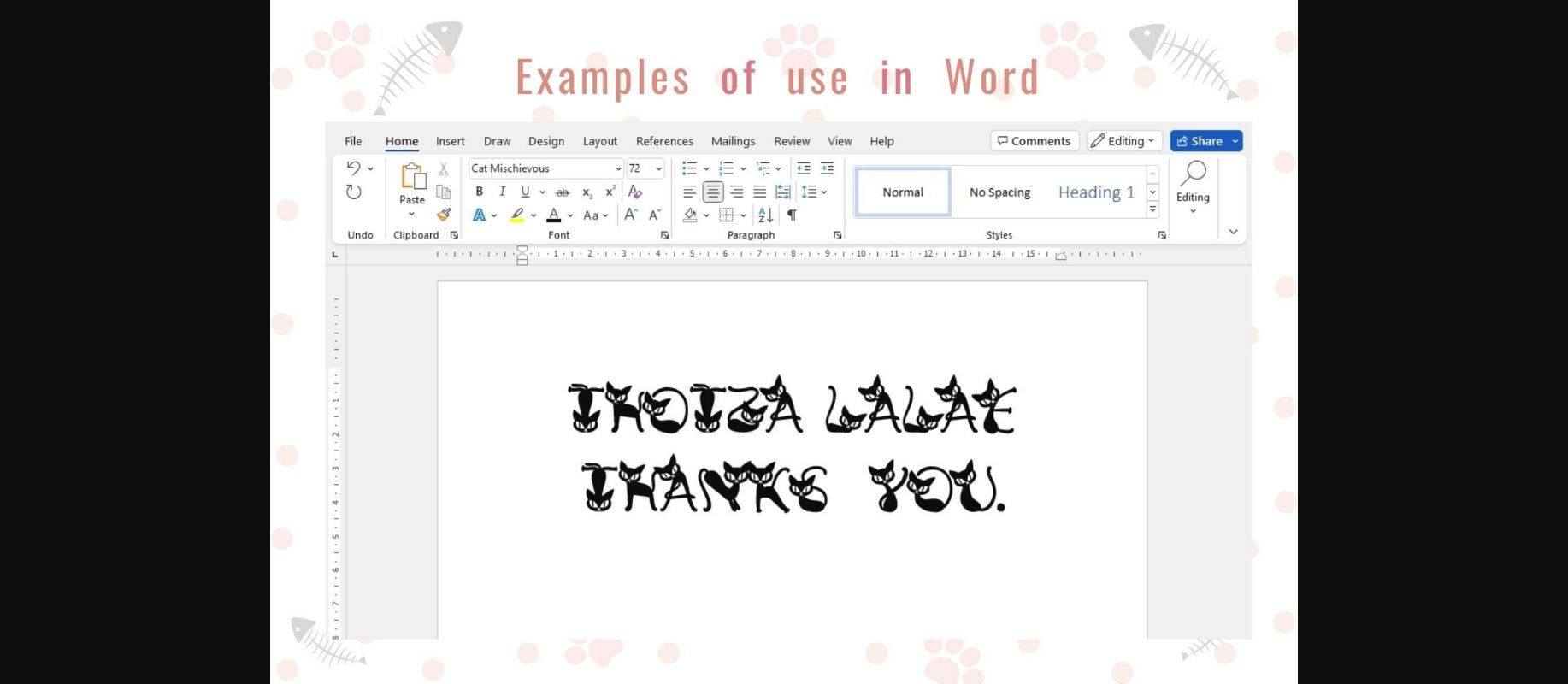
Task: Clear all formatting icon
Action: pos(634,192)
